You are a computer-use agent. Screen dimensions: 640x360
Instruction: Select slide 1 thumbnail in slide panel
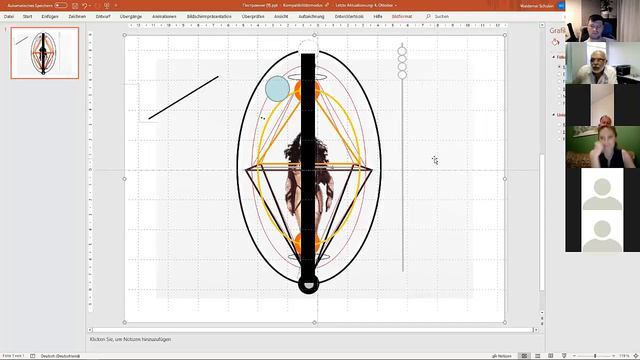45,53
